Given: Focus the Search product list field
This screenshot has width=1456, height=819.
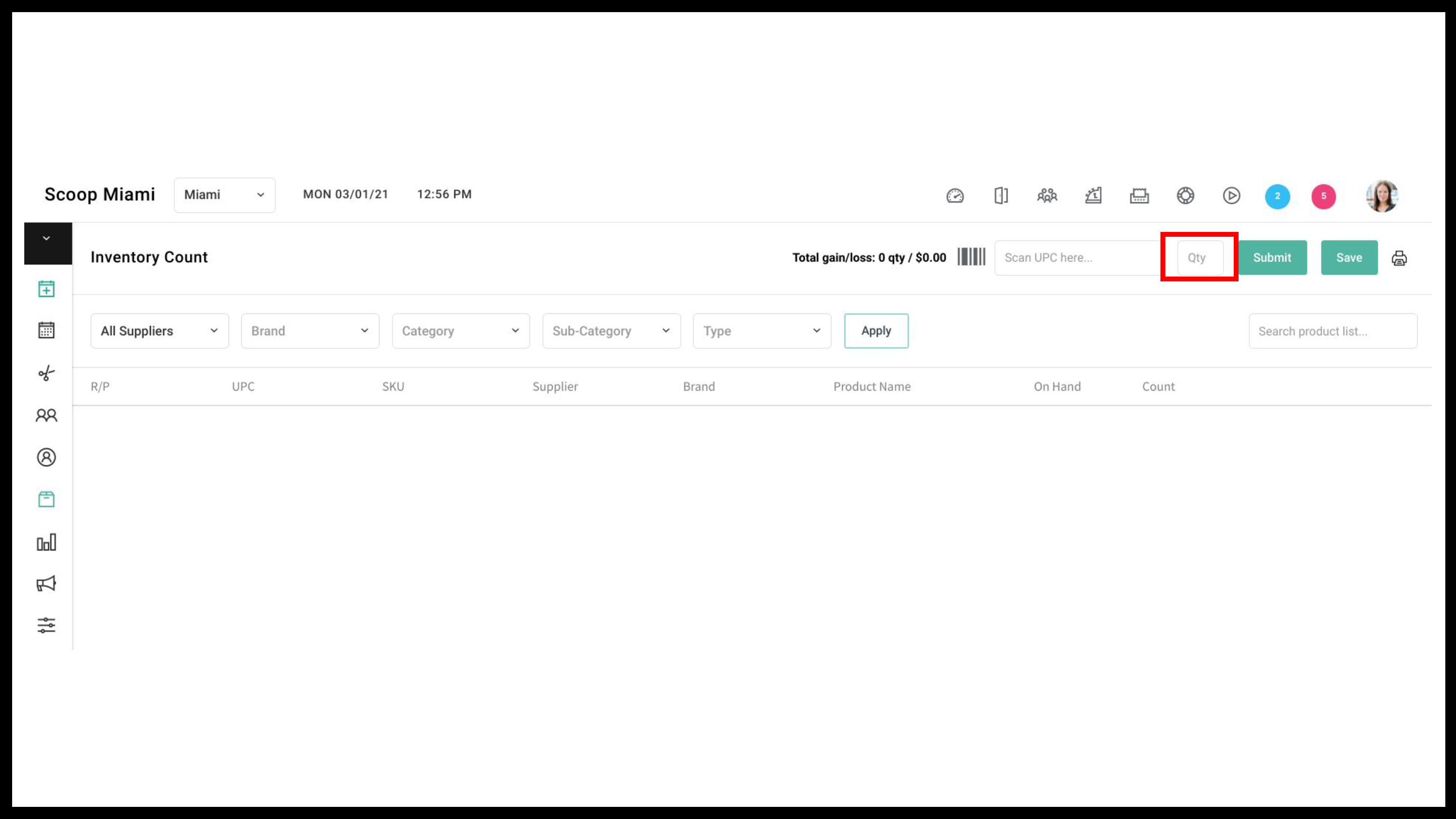Looking at the screenshot, I should (1333, 331).
